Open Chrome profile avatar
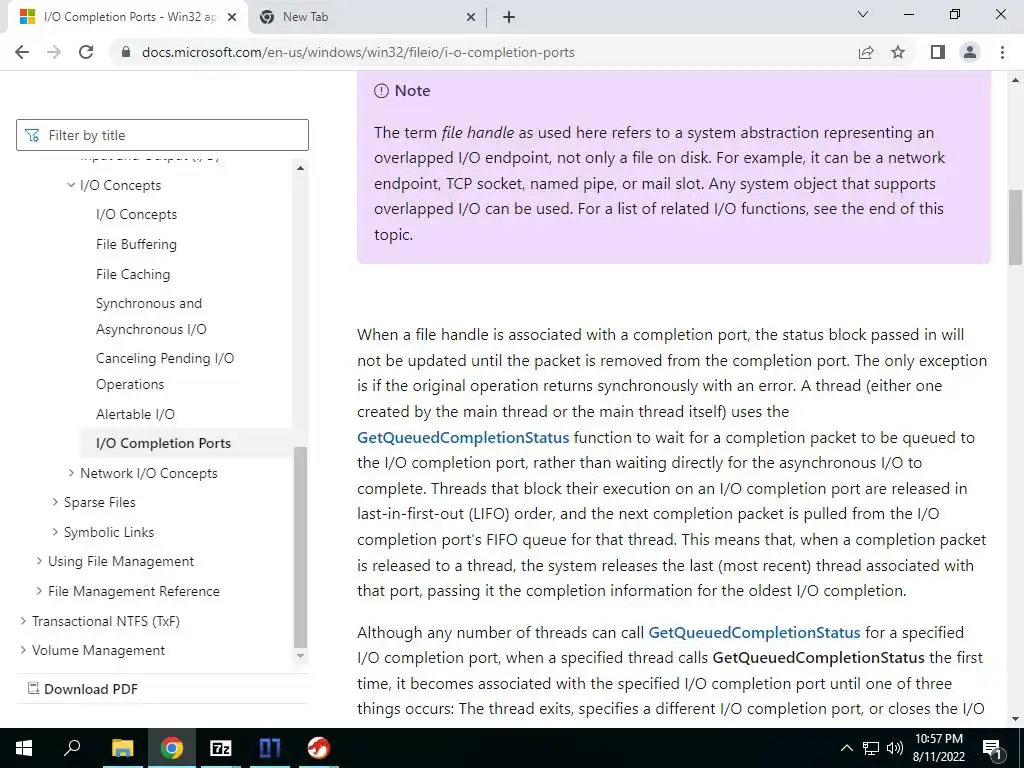 coord(970,52)
